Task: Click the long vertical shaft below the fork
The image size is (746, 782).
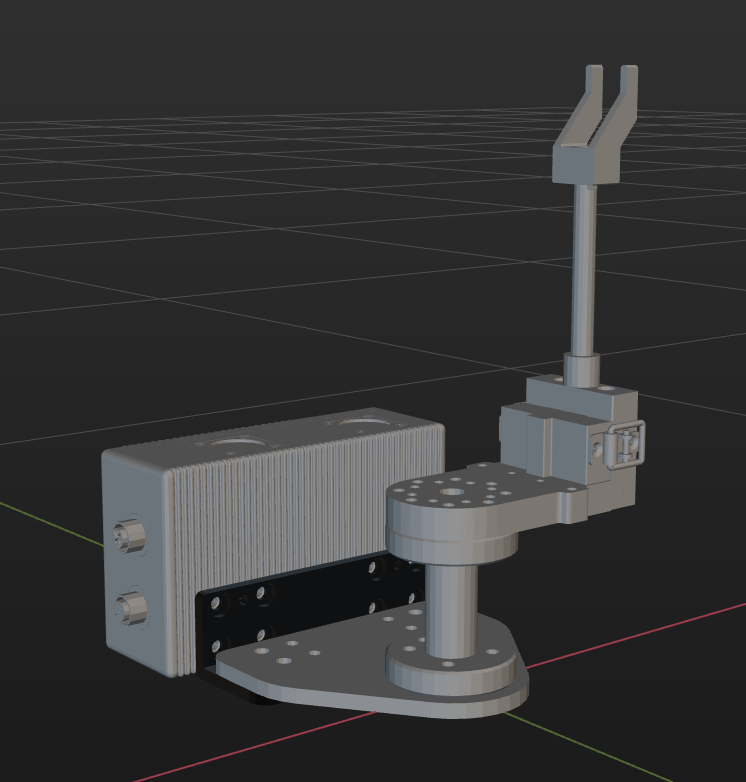Action: point(585,270)
